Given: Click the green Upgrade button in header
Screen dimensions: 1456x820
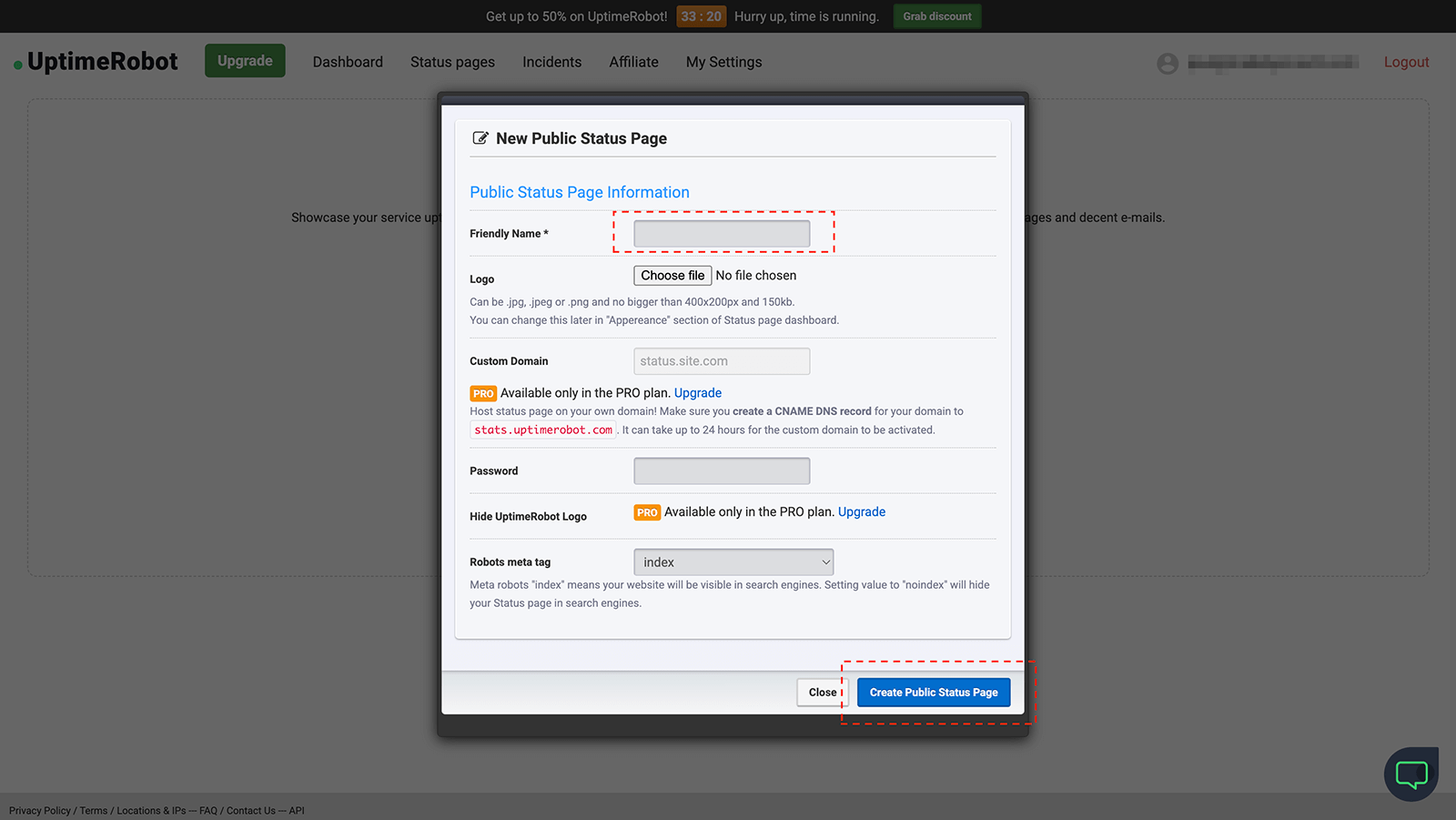Looking at the screenshot, I should (x=245, y=61).
